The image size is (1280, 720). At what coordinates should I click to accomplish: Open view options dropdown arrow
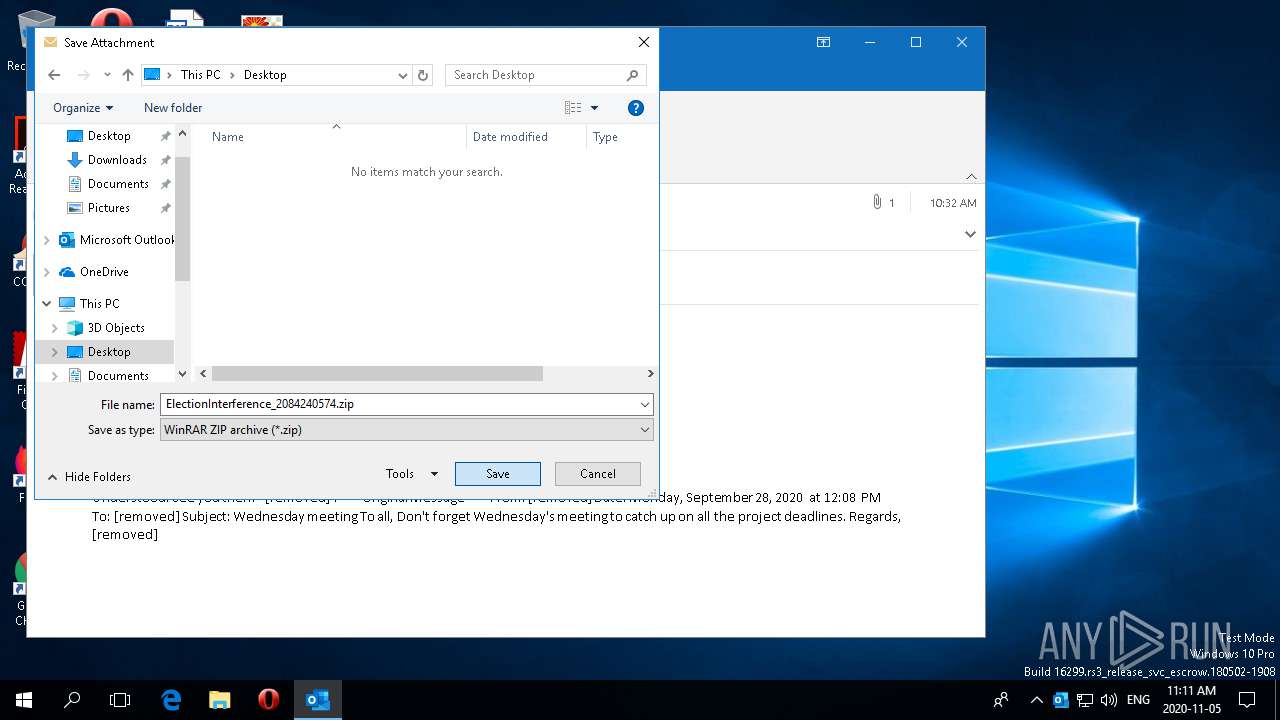pos(594,108)
